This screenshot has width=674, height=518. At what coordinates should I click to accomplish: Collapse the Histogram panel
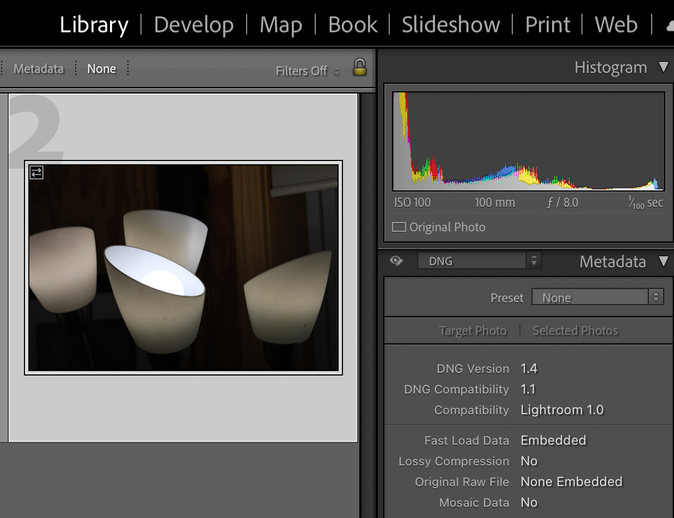(x=664, y=68)
